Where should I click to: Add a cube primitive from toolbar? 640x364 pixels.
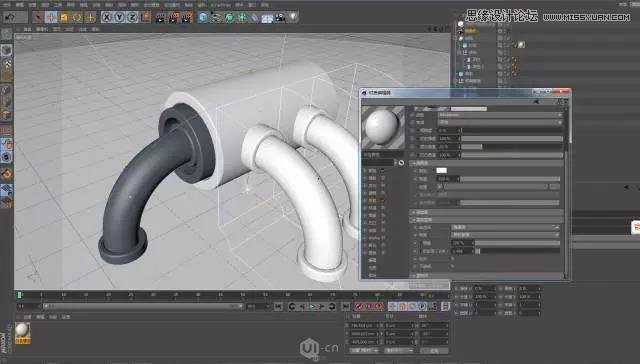click(x=203, y=17)
